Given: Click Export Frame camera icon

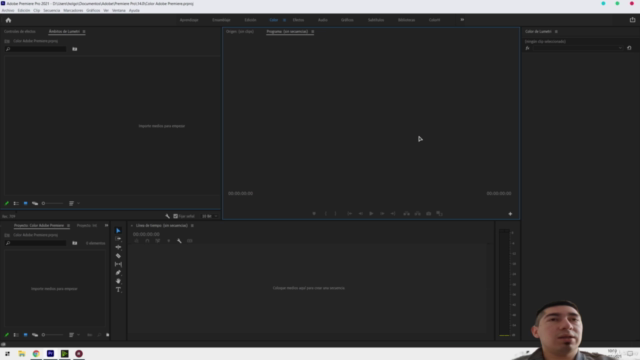Looking at the screenshot, I should (x=429, y=213).
